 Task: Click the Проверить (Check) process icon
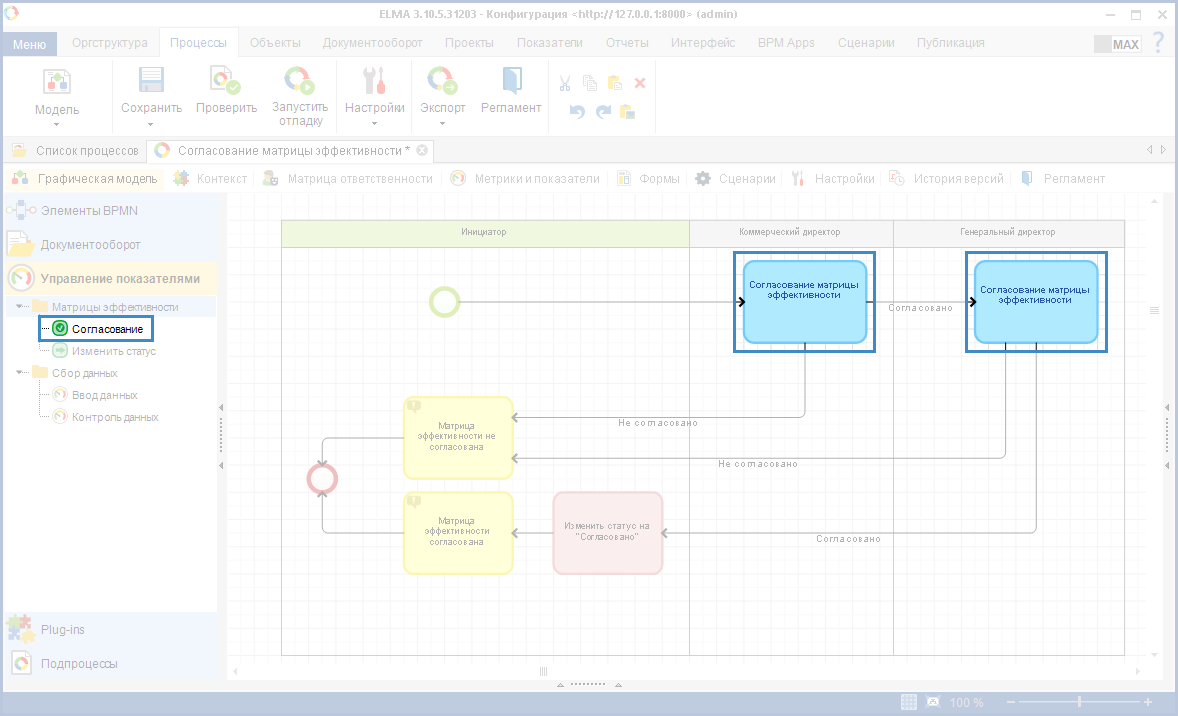pos(225,82)
